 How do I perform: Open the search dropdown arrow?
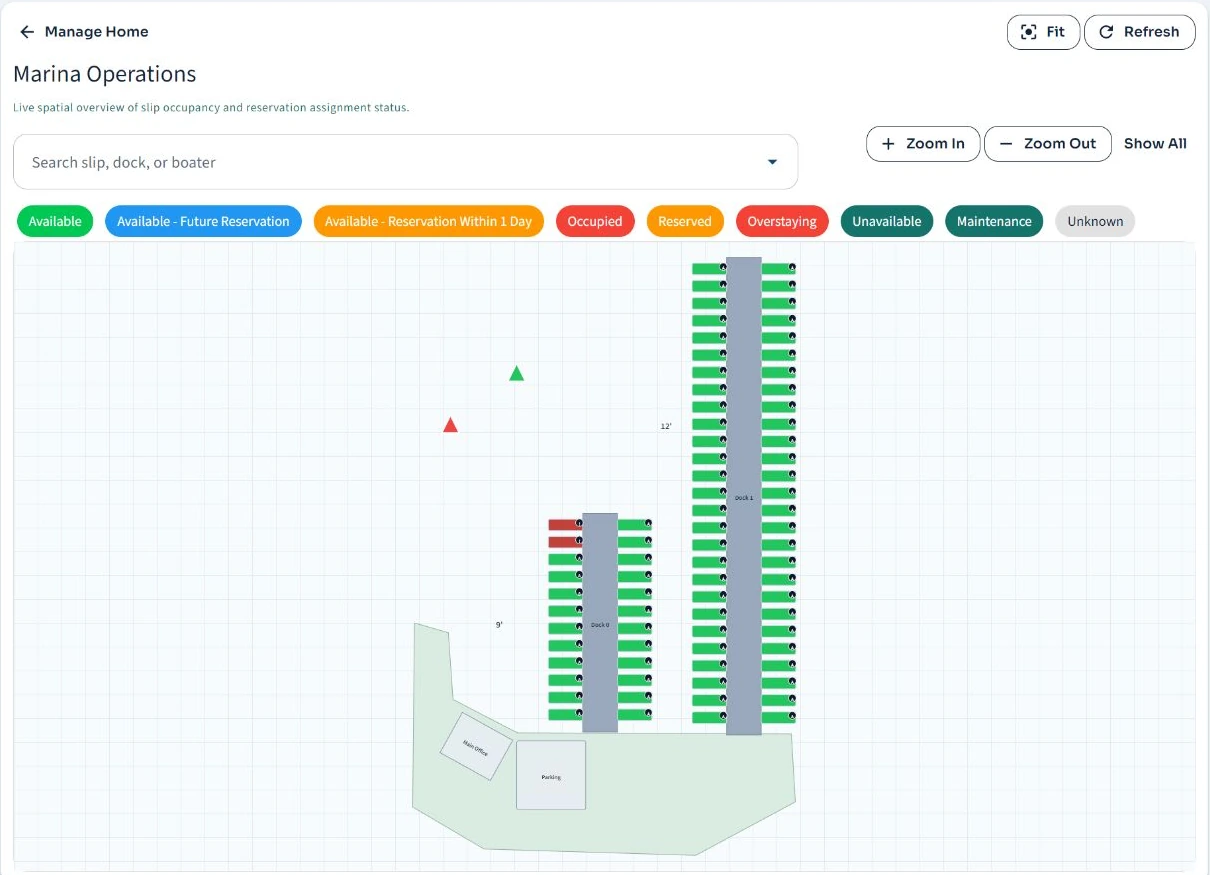pyautogui.click(x=772, y=162)
